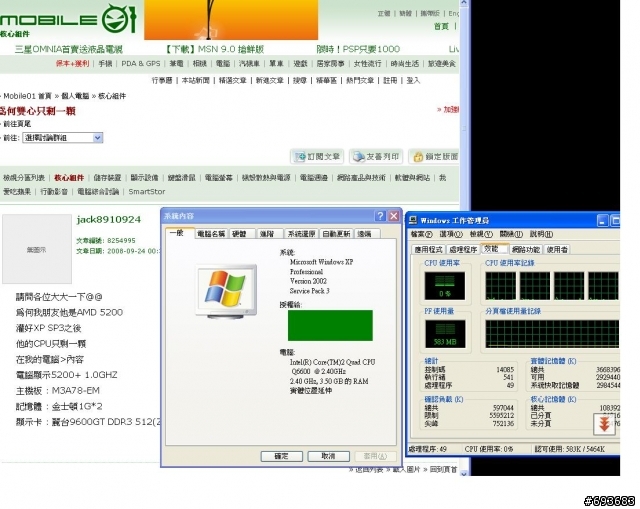Viewport: 640px width, 509px height.
Task: Click the 註冊 register link
Action: point(390,80)
